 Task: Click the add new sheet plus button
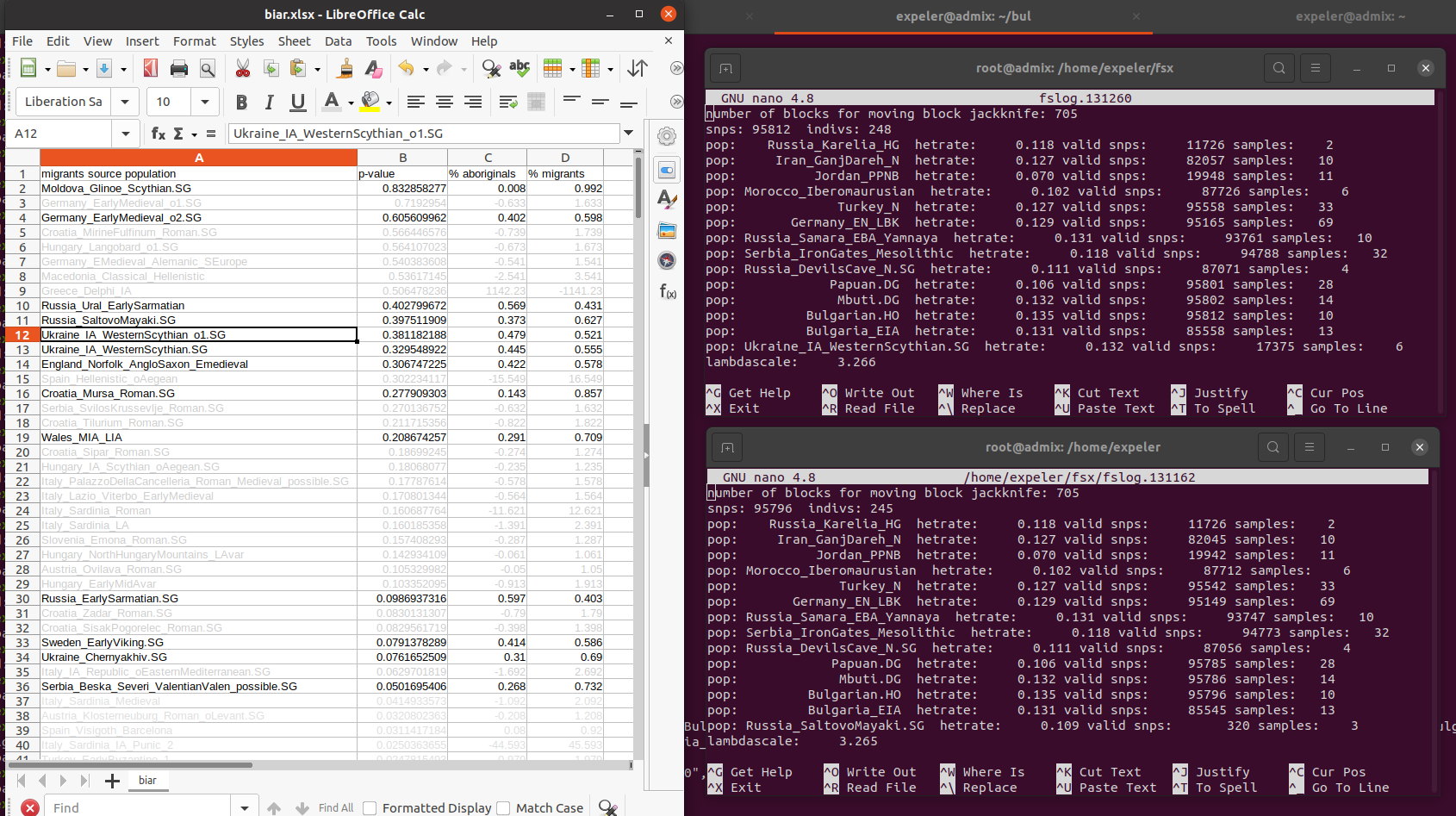click(x=112, y=781)
